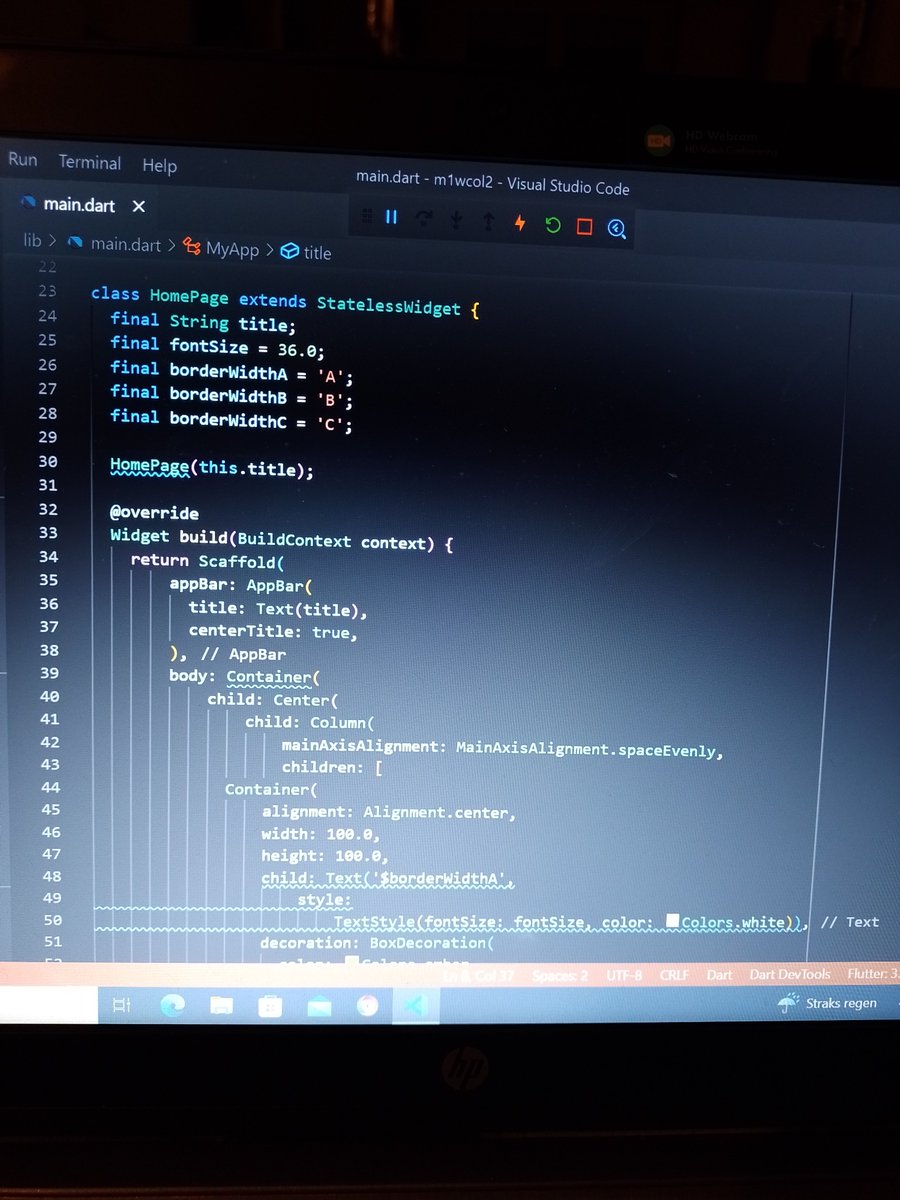
Task: Open the MyApp class breadcrumb
Action: (222, 249)
